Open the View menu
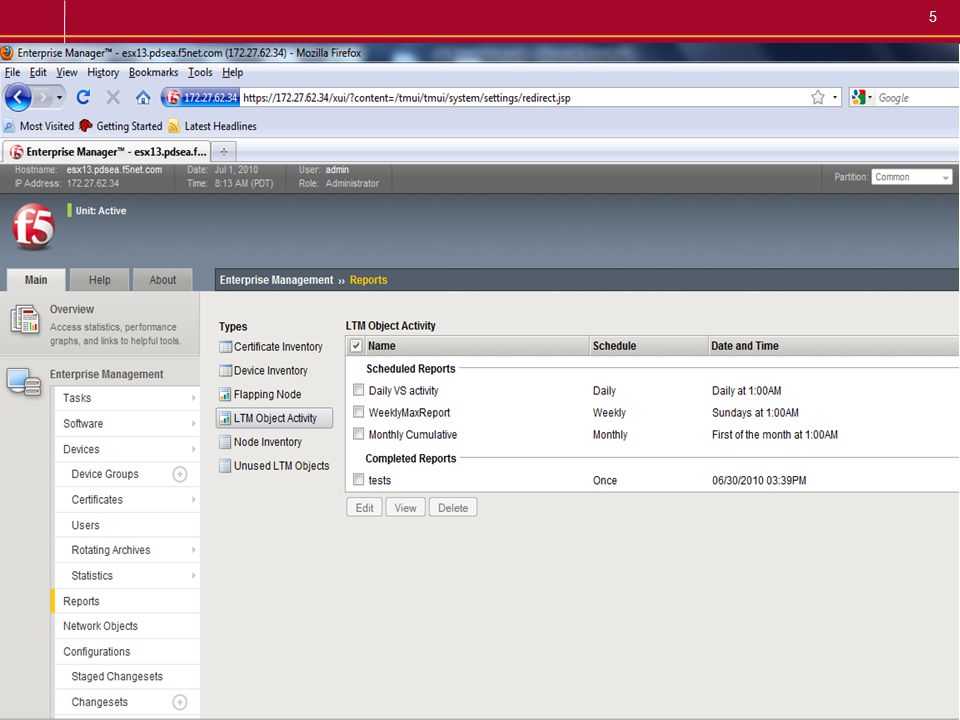This screenshot has height=720, width=960. point(67,72)
